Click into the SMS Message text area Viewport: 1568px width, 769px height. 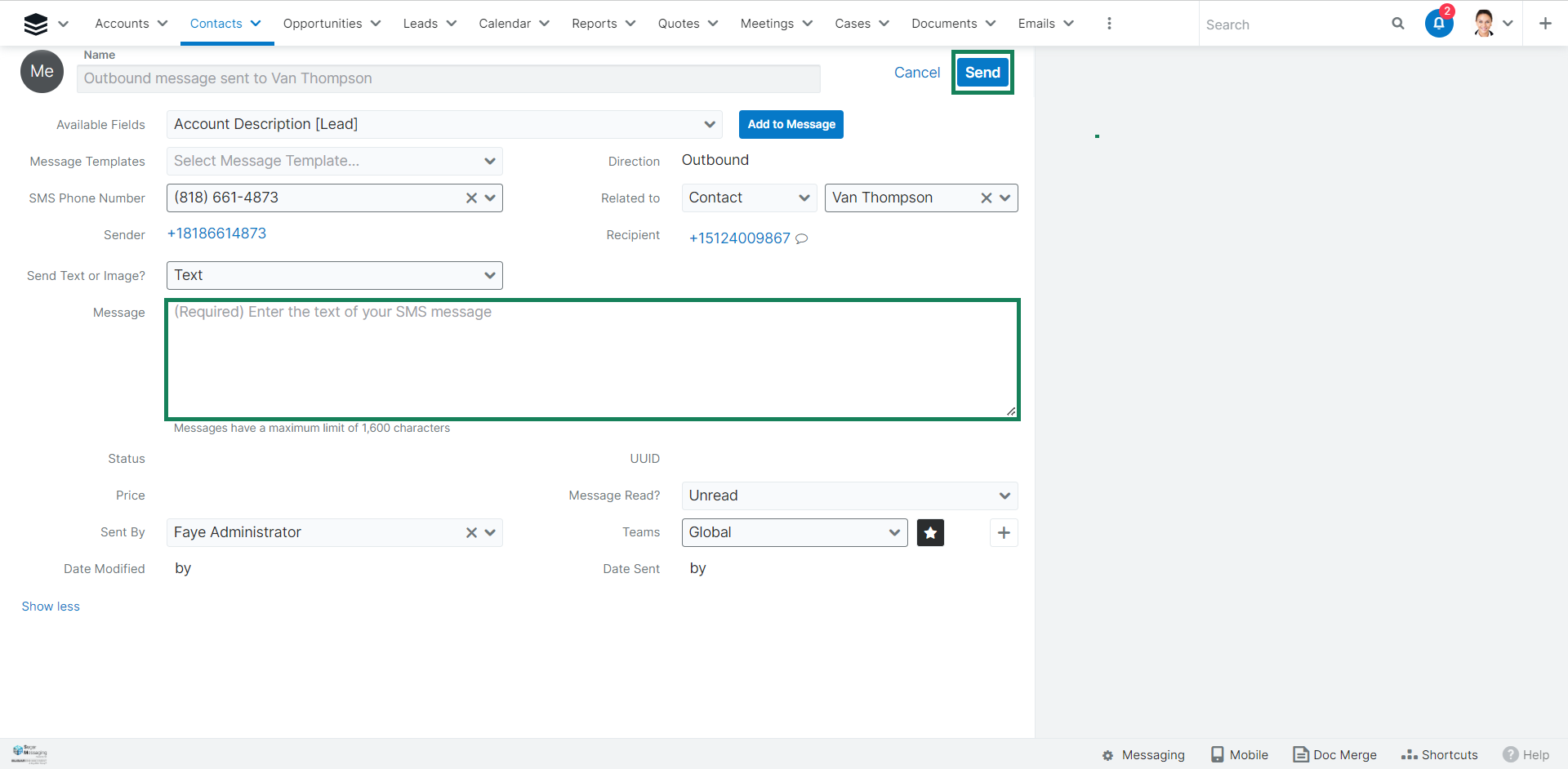(592, 359)
